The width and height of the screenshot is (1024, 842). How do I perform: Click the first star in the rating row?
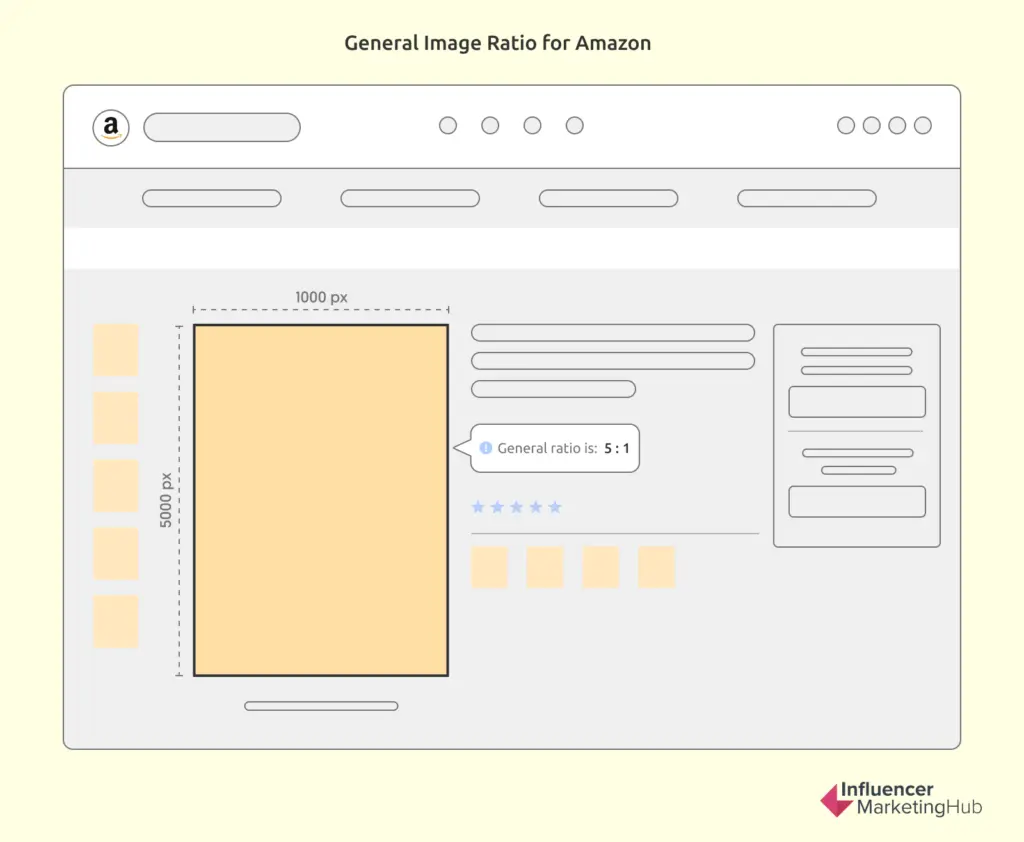(x=478, y=507)
